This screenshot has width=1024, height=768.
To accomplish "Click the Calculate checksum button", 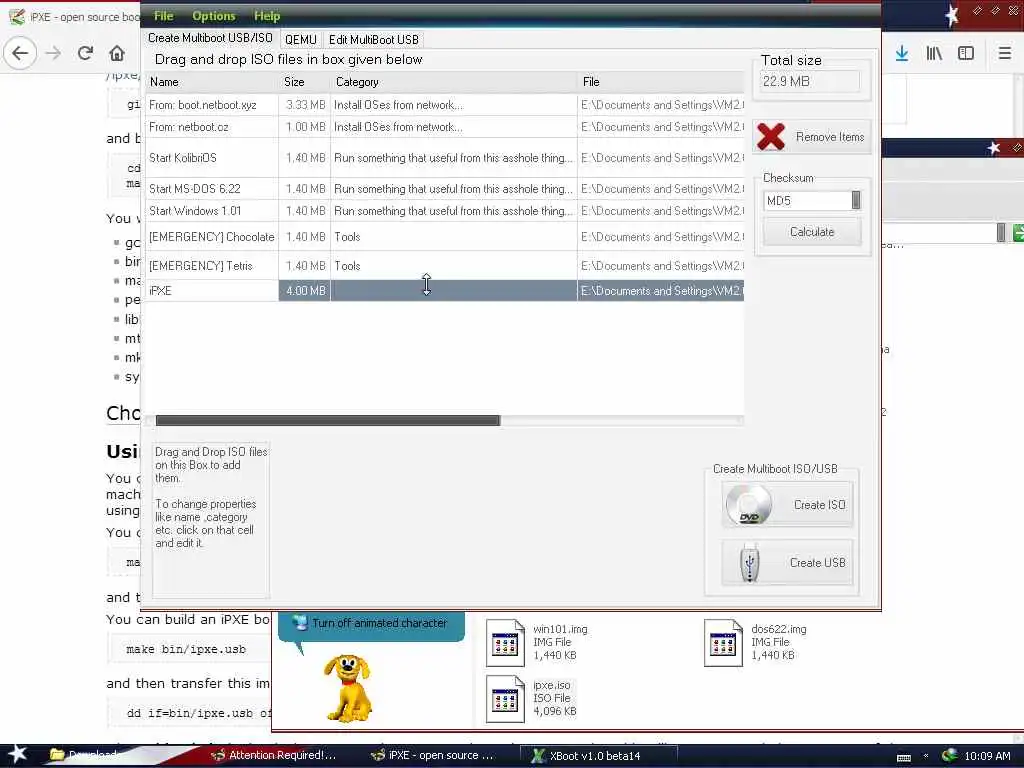I will tap(812, 232).
